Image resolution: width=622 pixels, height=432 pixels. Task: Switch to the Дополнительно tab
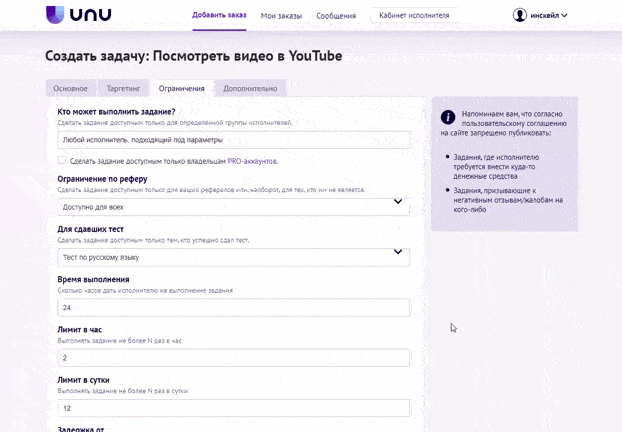point(250,88)
